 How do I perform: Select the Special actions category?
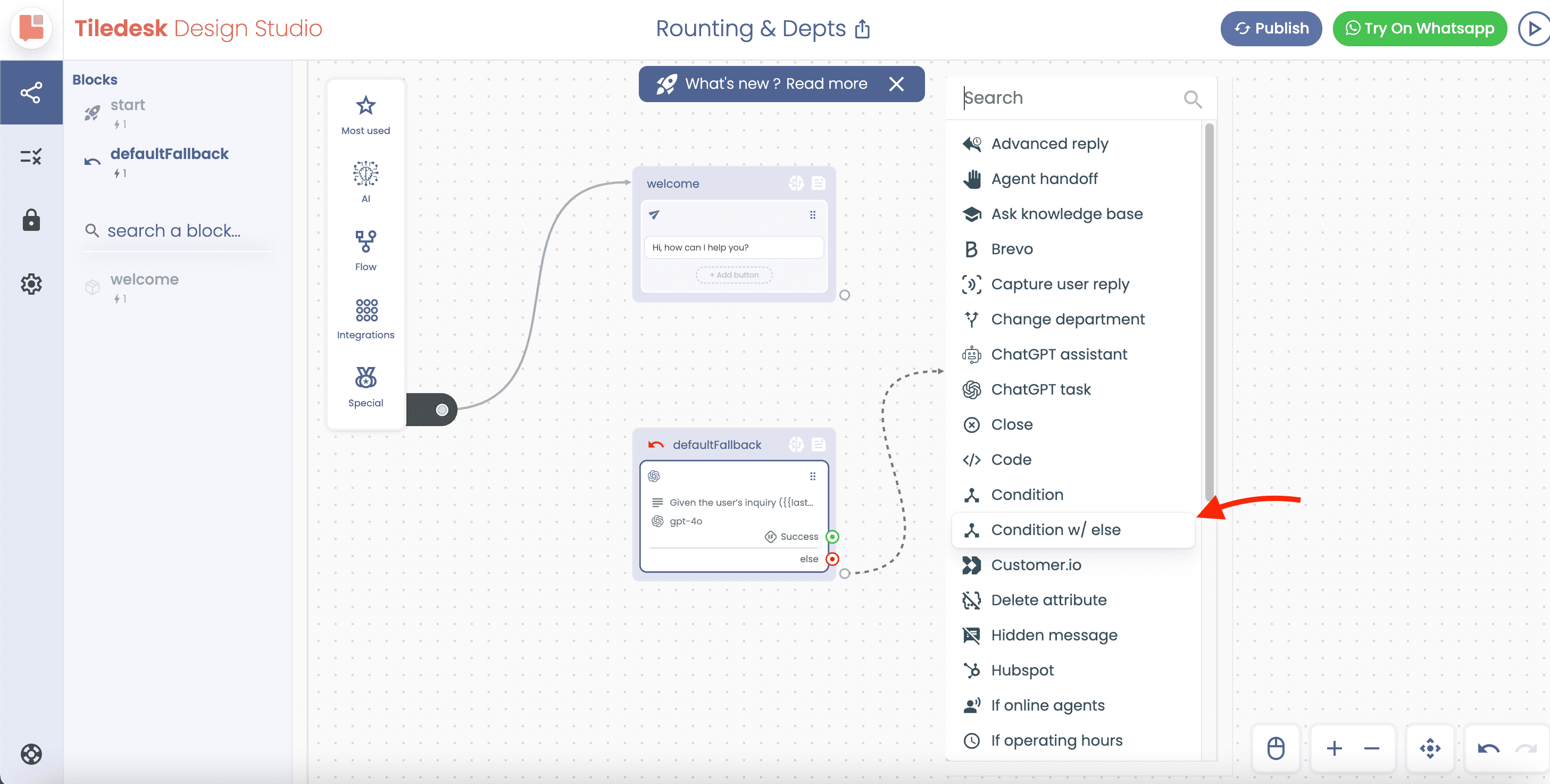point(365,387)
